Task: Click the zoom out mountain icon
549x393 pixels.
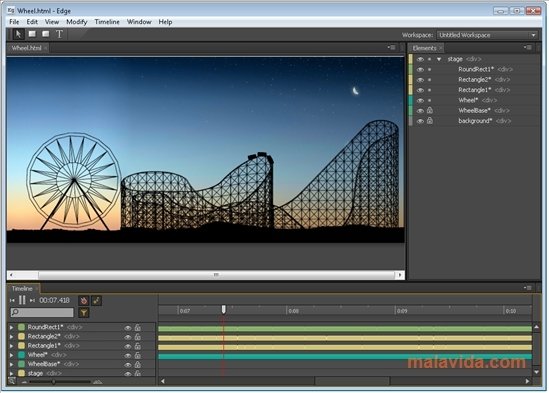Action: click(x=24, y=382)
